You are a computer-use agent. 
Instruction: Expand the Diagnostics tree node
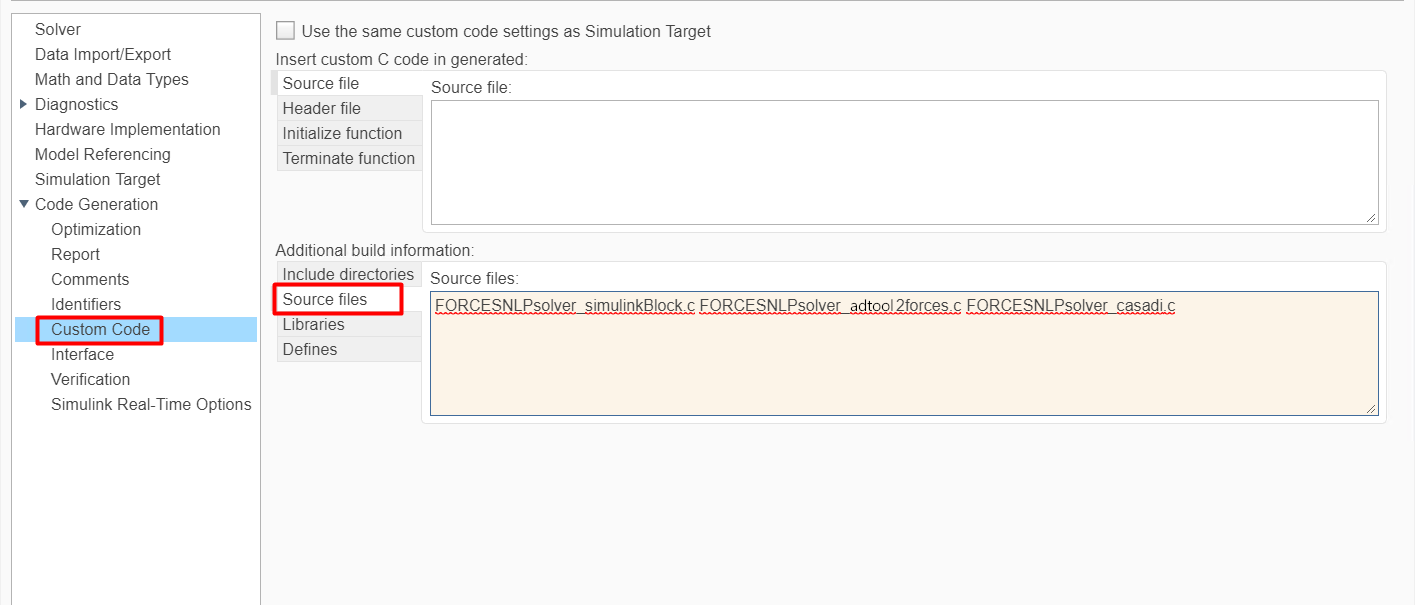click(x=24, y=104)
